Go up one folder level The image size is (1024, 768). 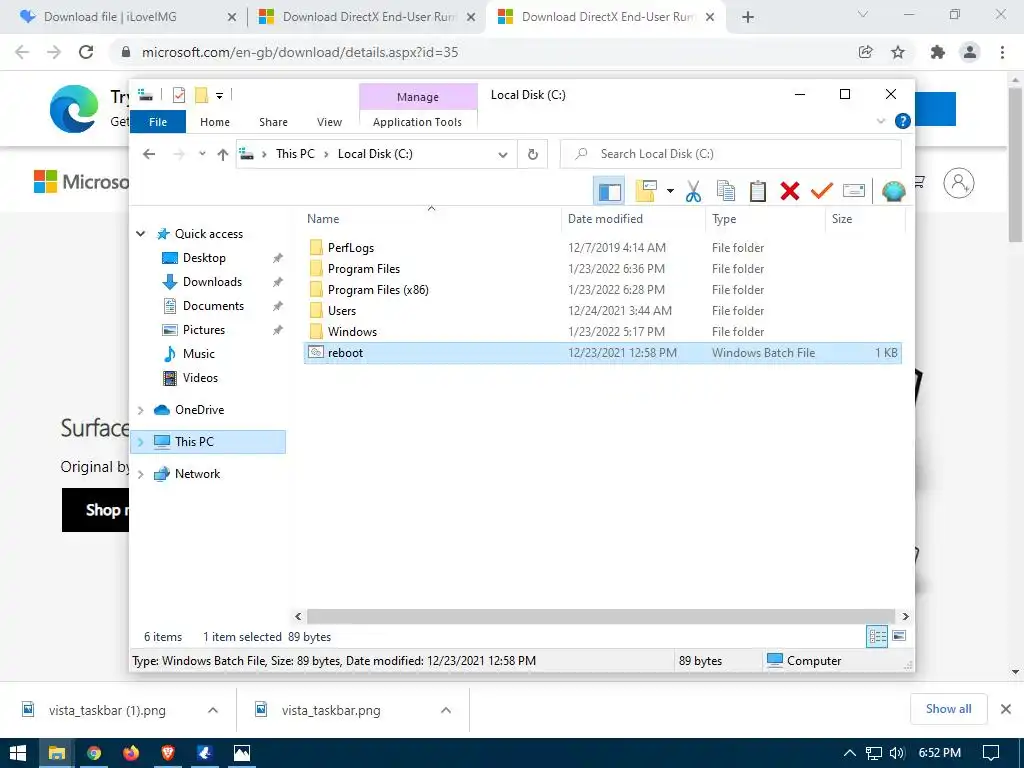pos(223,154)
